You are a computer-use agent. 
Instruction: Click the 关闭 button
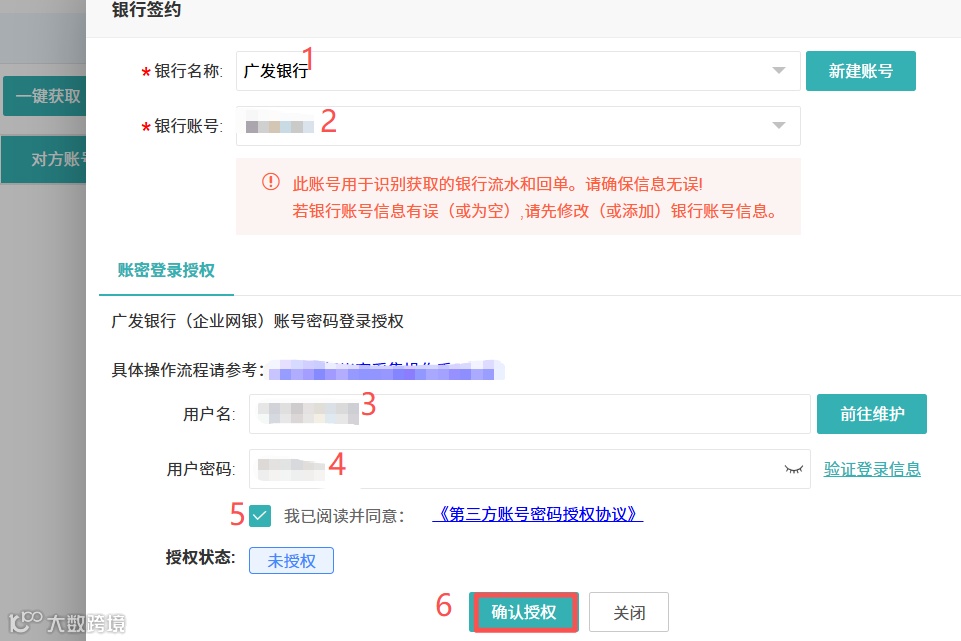(629, 612)
